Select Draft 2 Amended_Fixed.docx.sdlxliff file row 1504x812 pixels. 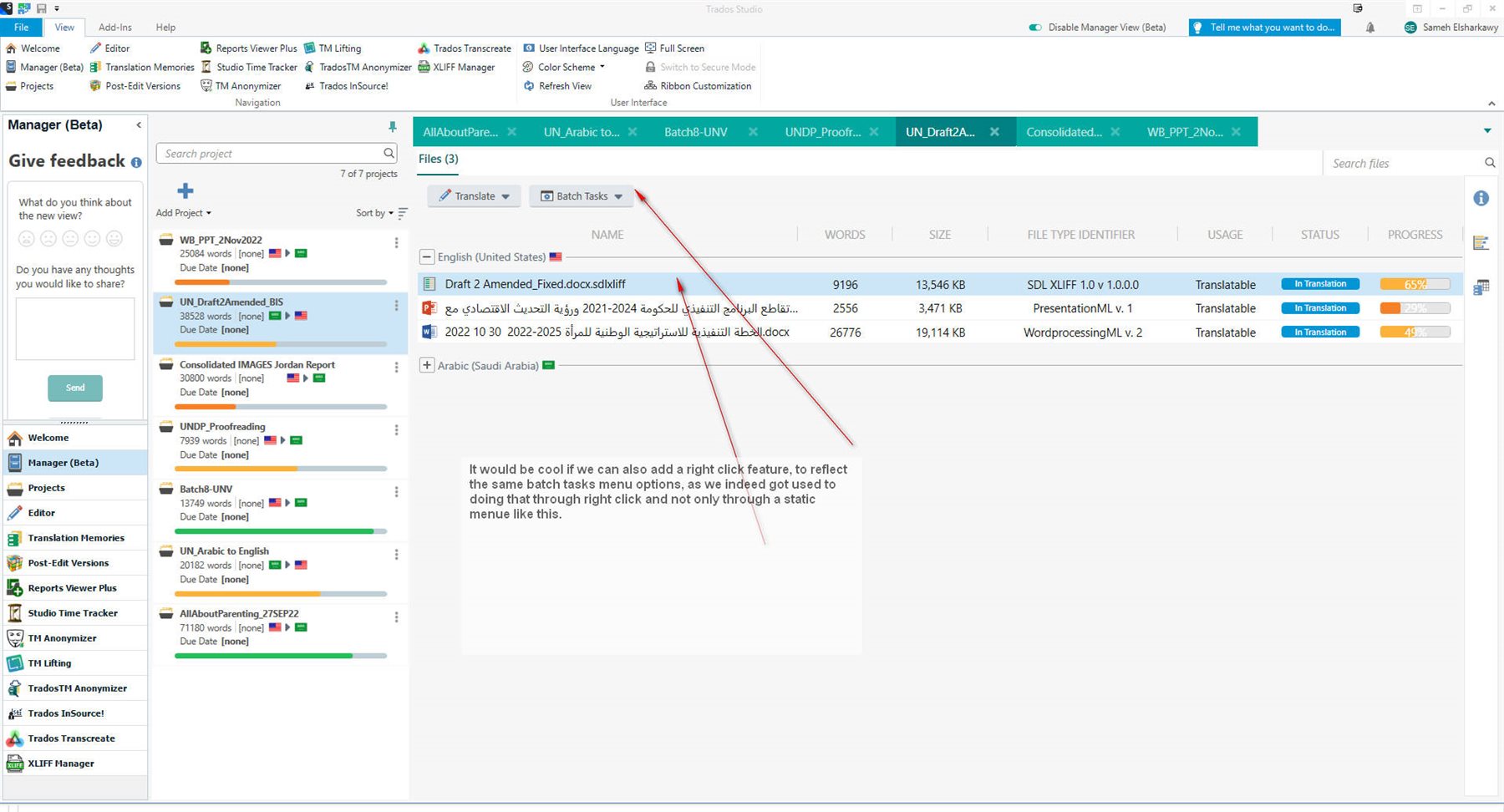(940, 284)
